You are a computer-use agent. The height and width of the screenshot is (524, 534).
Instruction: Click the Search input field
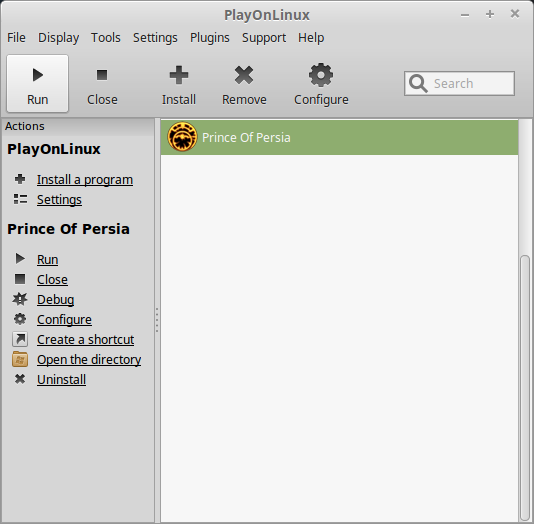pos(459,83)
